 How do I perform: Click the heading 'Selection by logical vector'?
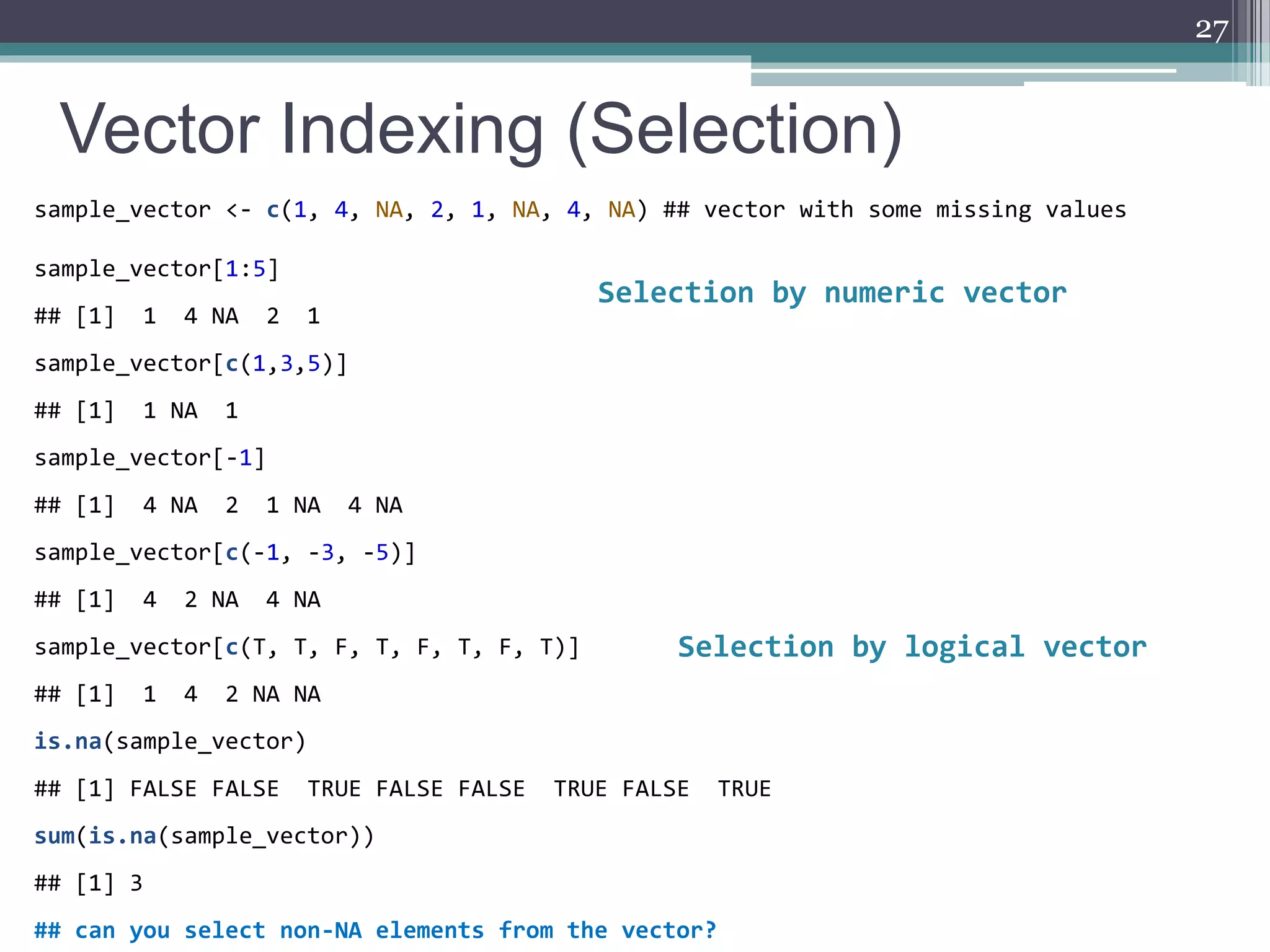tap(912, 647)
